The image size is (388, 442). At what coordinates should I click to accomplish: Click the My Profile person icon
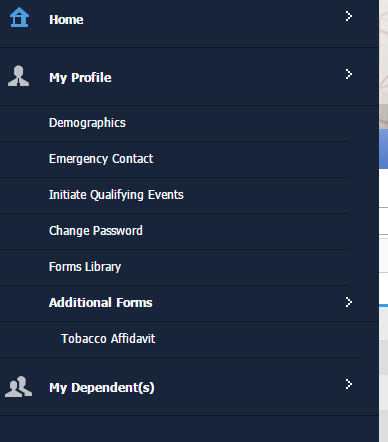18,76
